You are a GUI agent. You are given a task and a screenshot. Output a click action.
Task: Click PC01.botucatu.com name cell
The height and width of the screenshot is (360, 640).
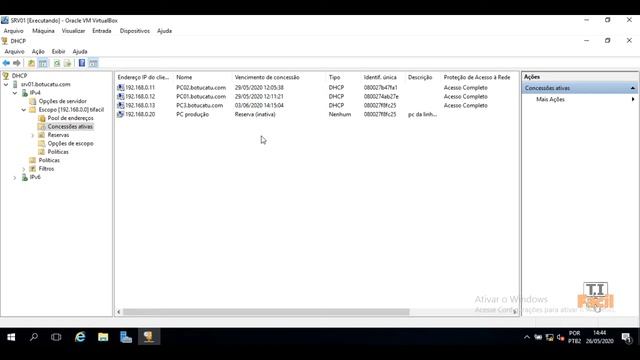click(201, 96)
